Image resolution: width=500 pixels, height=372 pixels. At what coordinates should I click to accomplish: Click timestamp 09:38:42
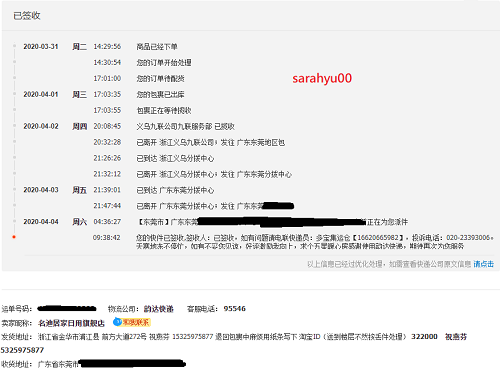coord(106,238)
